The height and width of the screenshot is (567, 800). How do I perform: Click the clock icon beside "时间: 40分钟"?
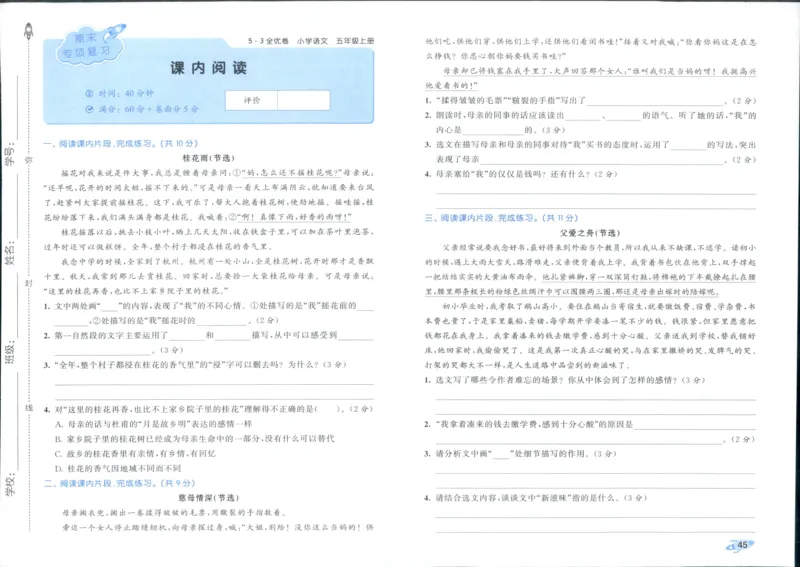(89, 94)
